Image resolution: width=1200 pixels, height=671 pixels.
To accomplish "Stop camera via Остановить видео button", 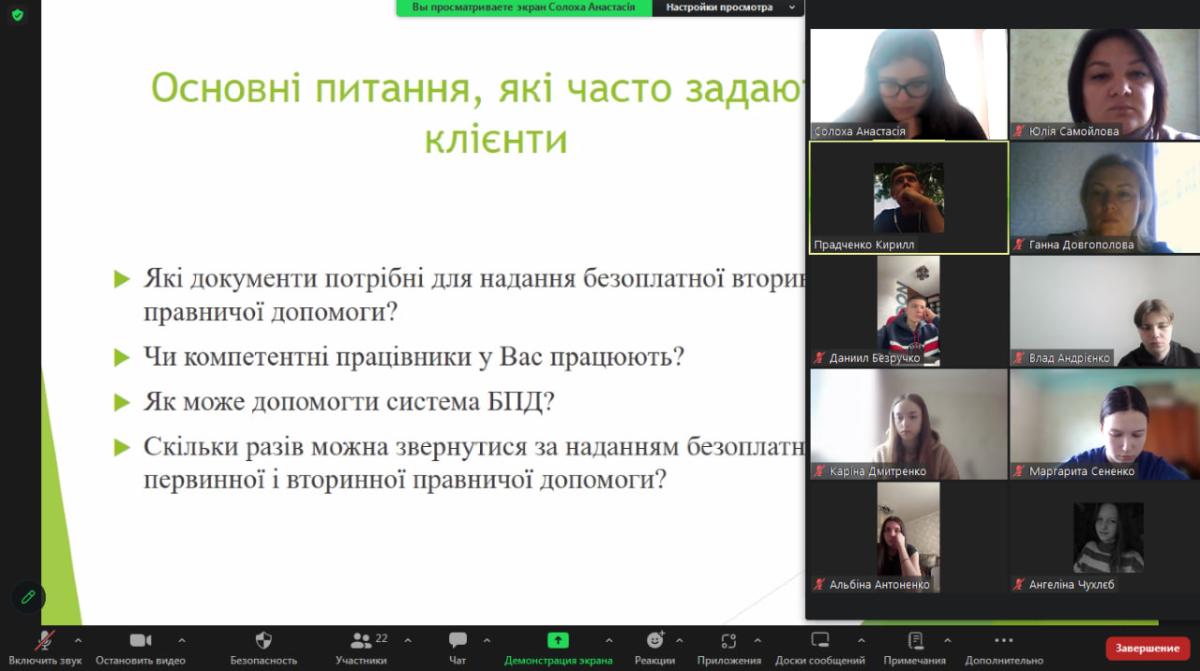I will click(140, 647).
